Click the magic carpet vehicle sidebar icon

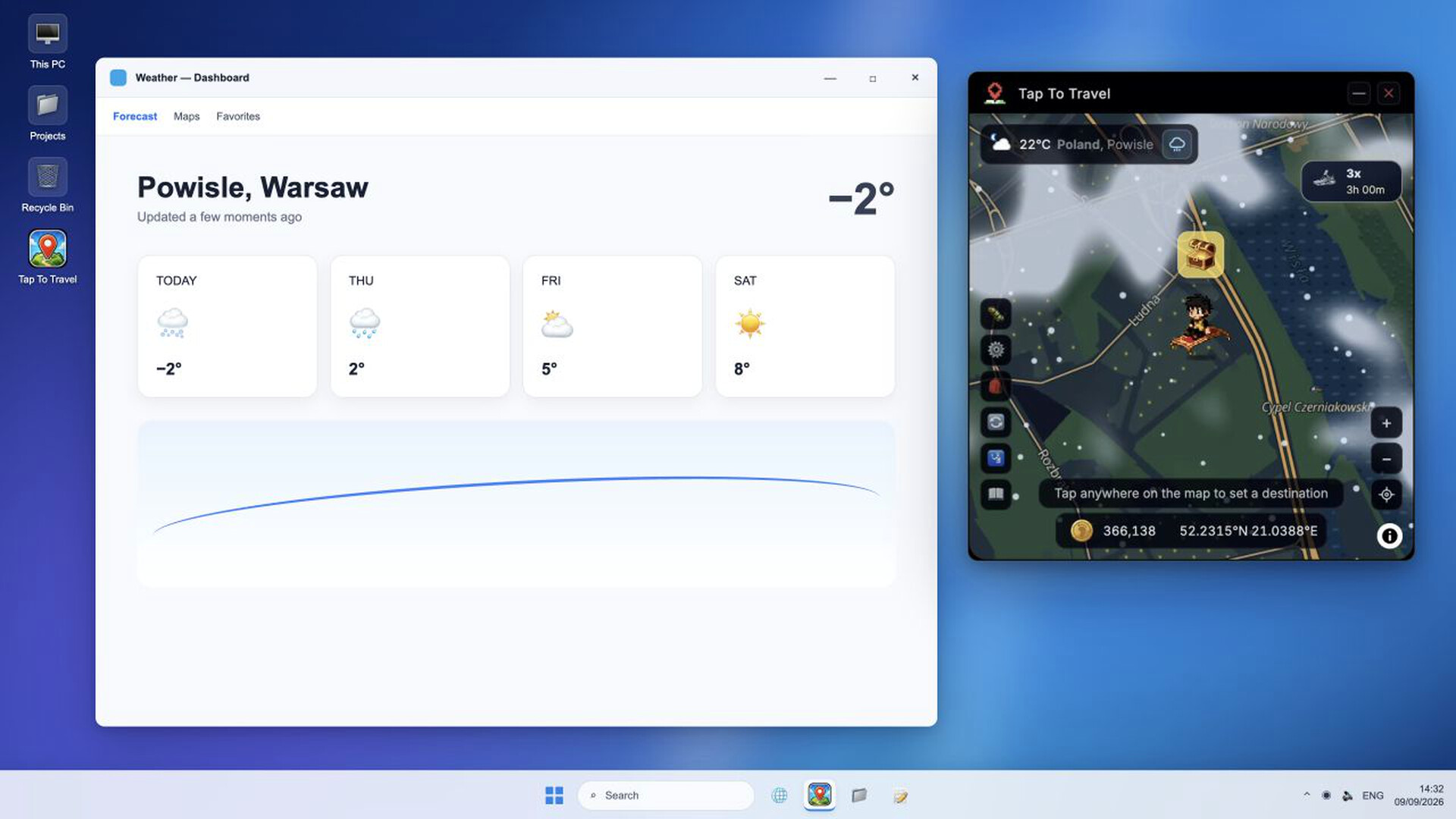point(996,313)
